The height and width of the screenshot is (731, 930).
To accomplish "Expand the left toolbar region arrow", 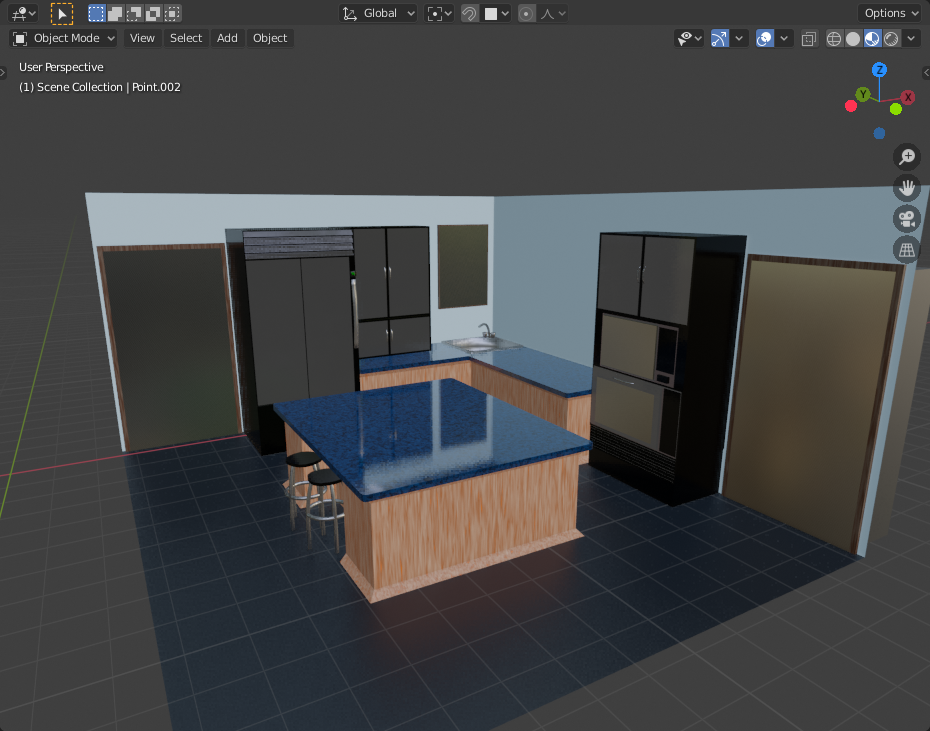I will click(3, 73).
